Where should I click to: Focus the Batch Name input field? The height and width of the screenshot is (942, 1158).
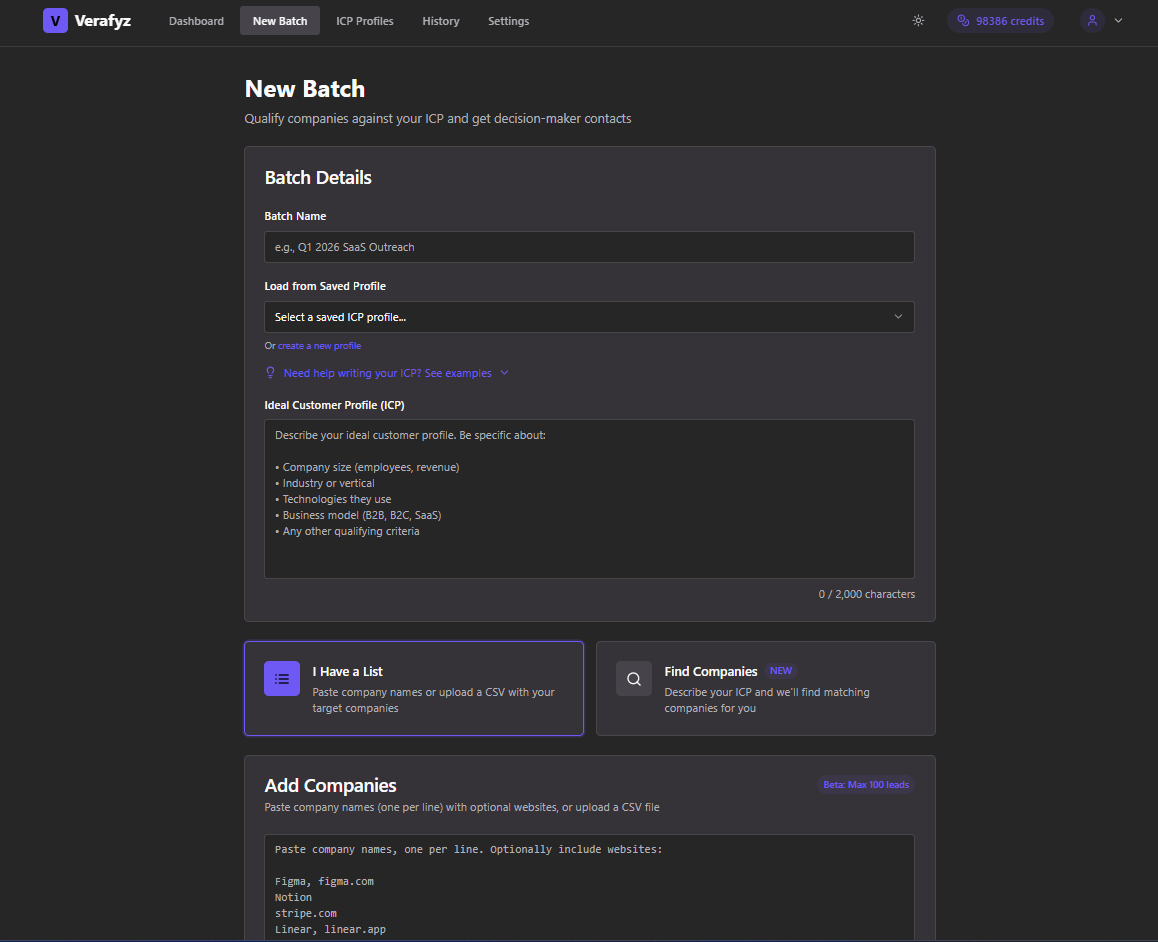pyautogui.click(x=589, y=247)
